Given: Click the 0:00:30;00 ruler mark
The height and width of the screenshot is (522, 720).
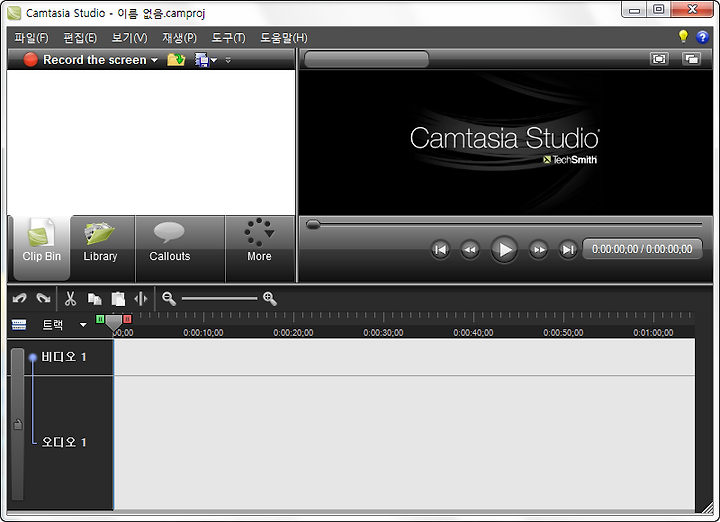Looking at the screenshot, I should 383,332.
